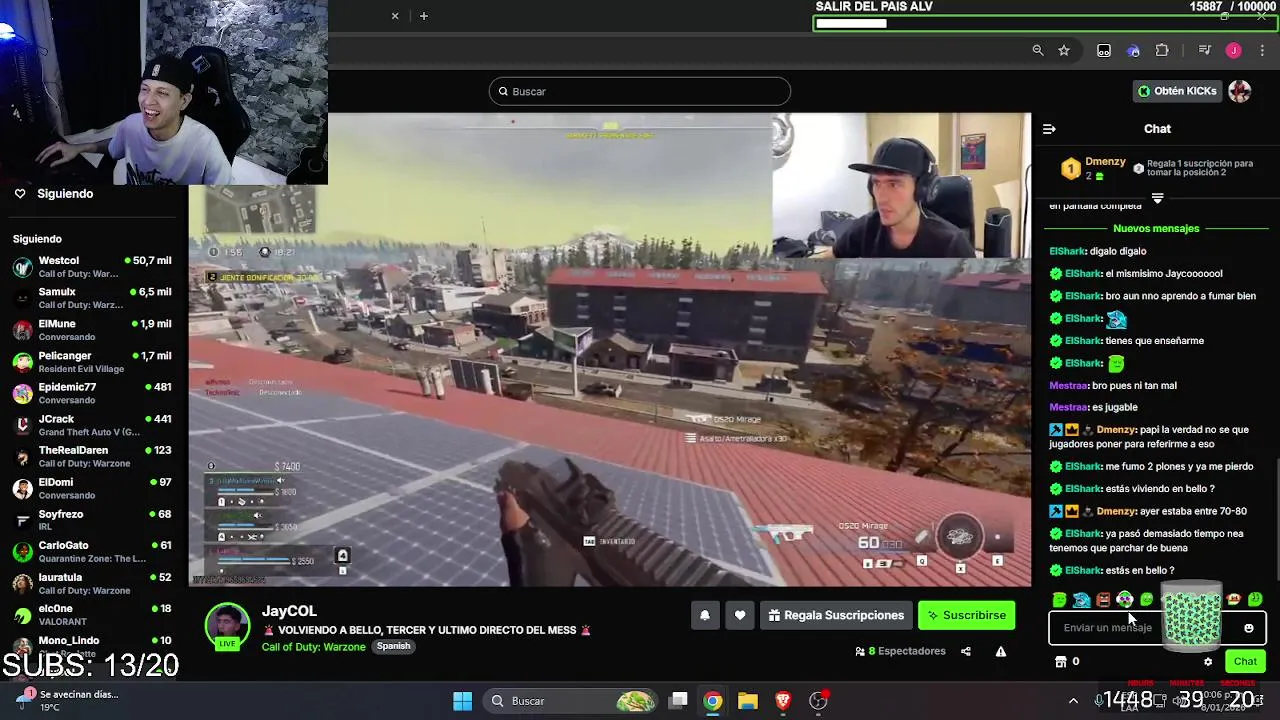
Task: Focus the Enviar un mensaje field
Action: [x=1158, y=628]
